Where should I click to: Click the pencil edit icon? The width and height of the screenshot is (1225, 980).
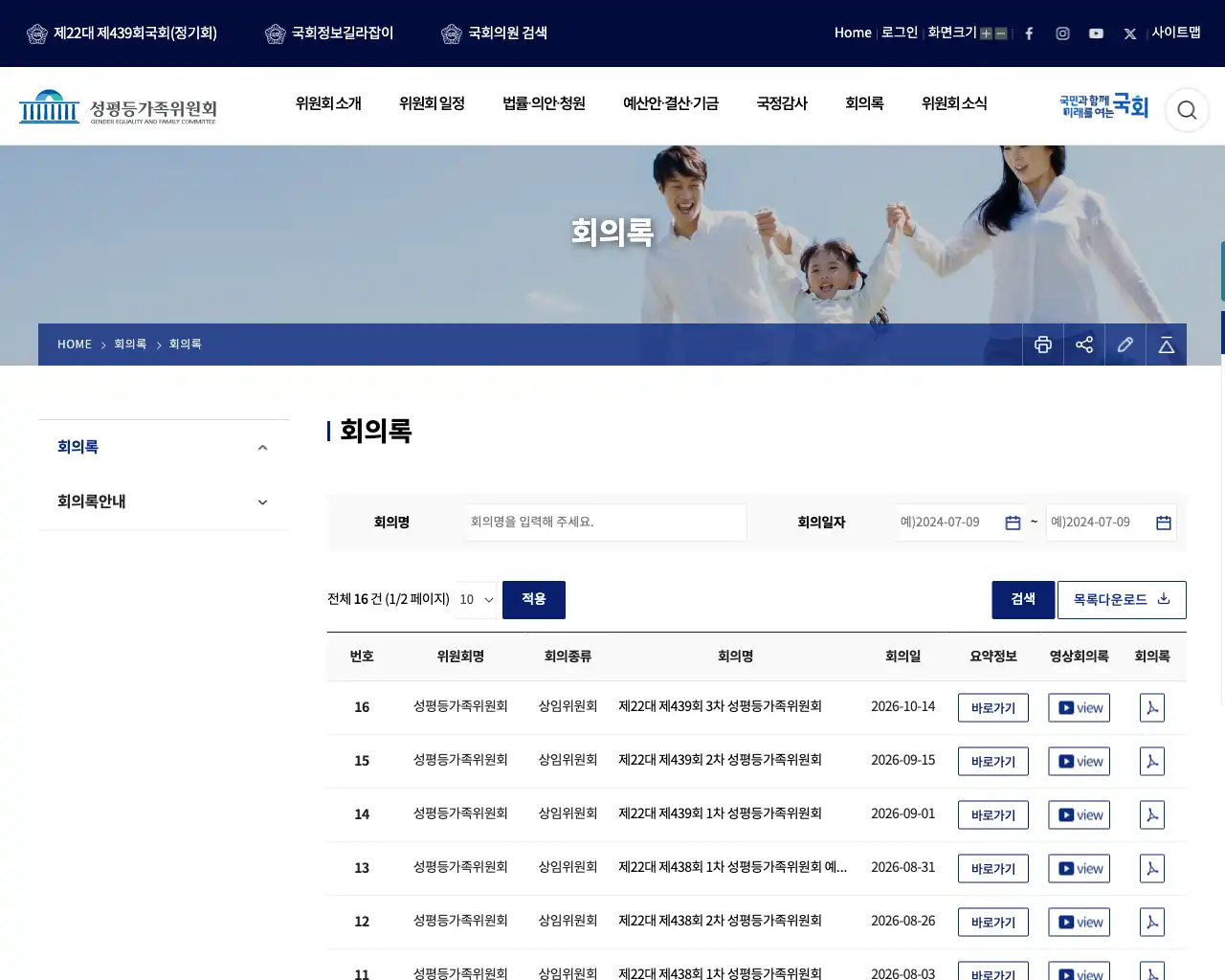(x=1125, y=345)
